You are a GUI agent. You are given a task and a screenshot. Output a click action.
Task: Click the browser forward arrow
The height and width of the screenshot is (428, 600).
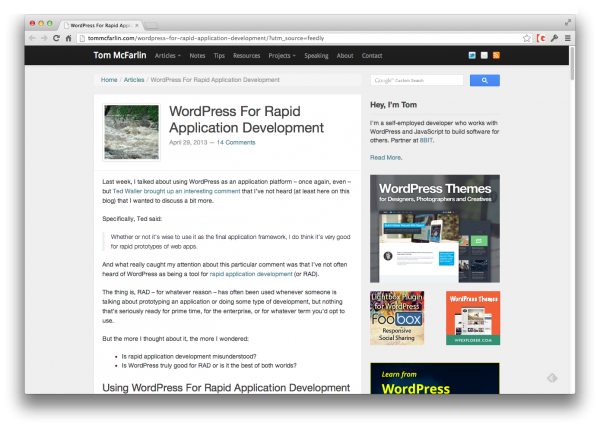44,38
